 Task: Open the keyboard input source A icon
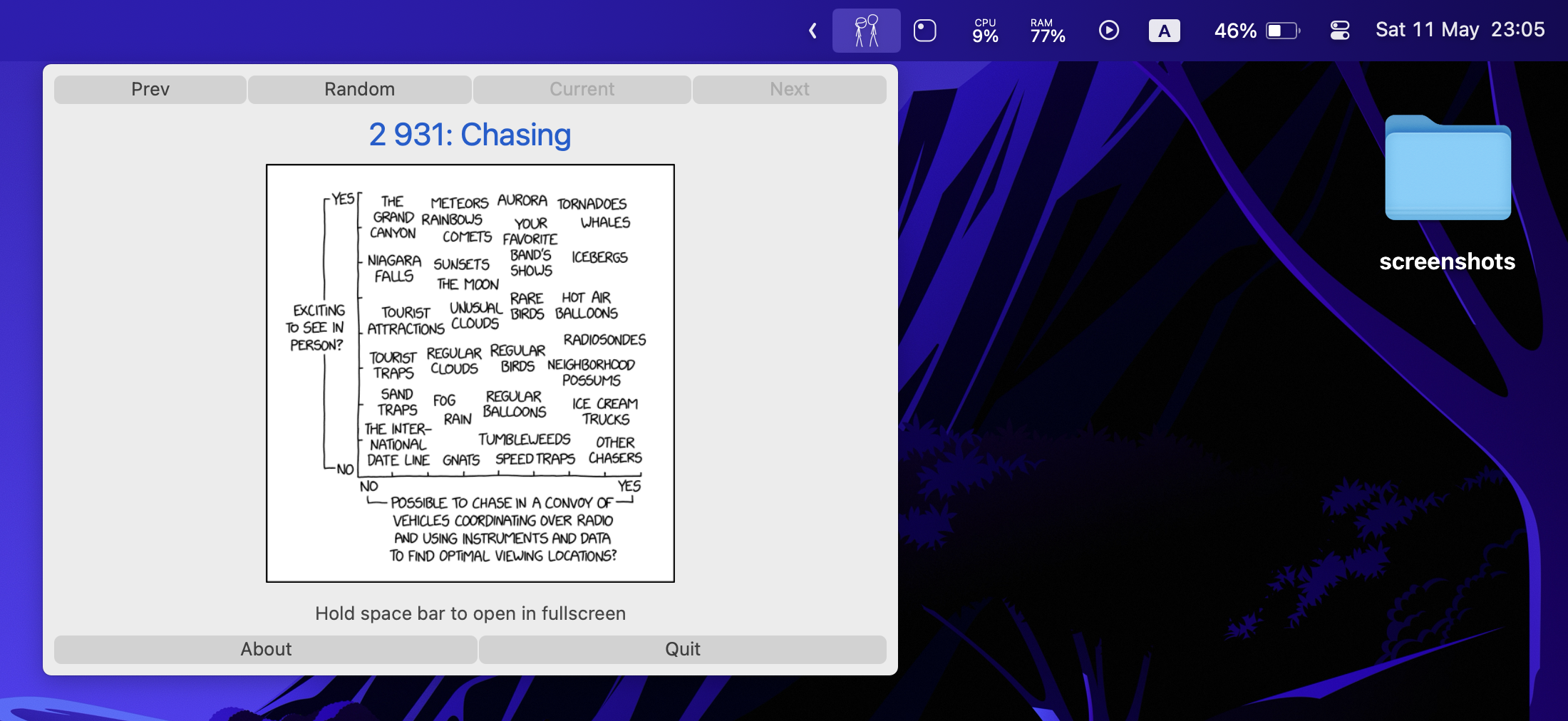[1164, 31]
